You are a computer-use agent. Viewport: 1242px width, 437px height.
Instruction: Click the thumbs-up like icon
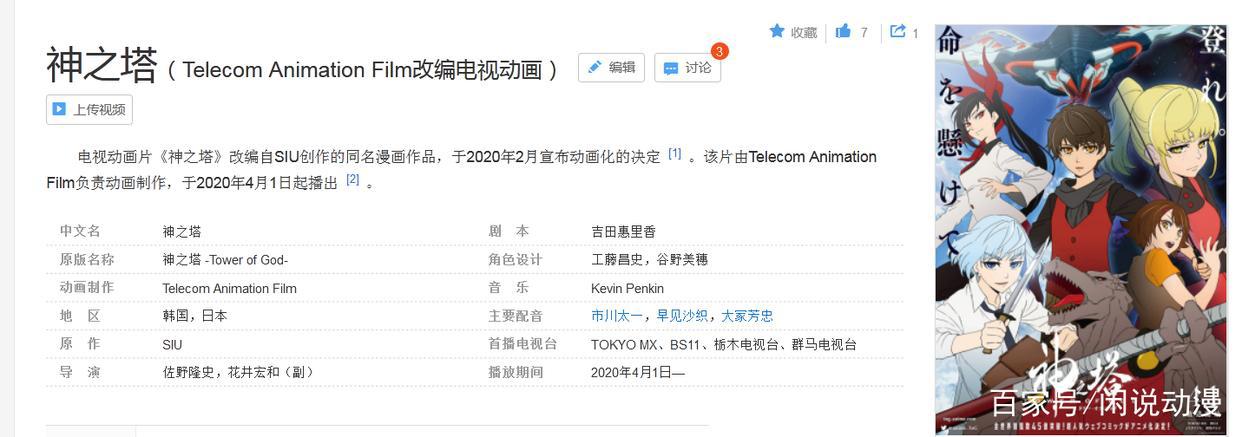point(843,31)
